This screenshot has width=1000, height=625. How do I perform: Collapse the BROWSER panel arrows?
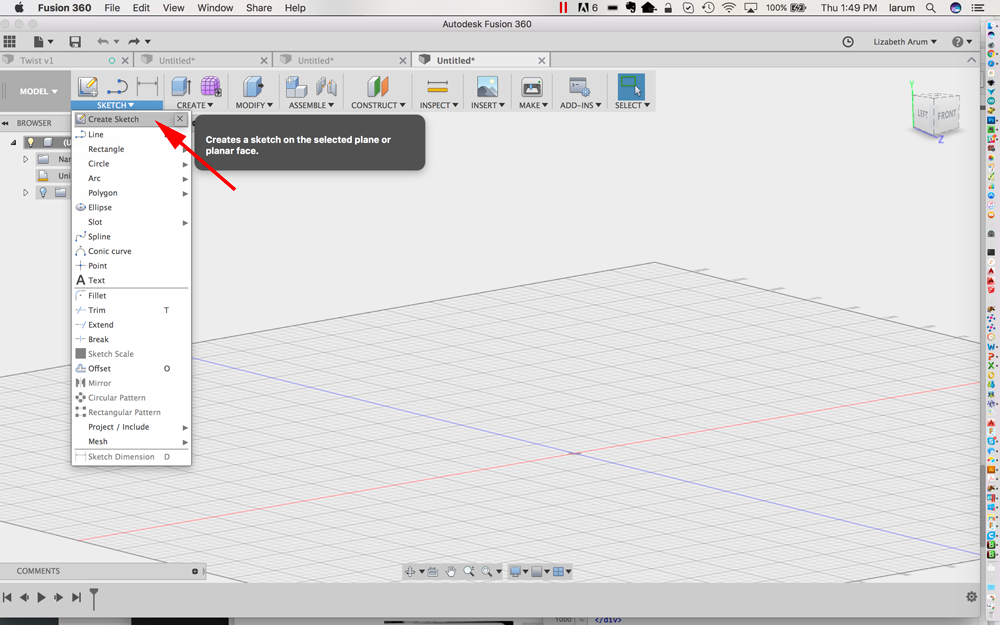[x=5, y=123]
